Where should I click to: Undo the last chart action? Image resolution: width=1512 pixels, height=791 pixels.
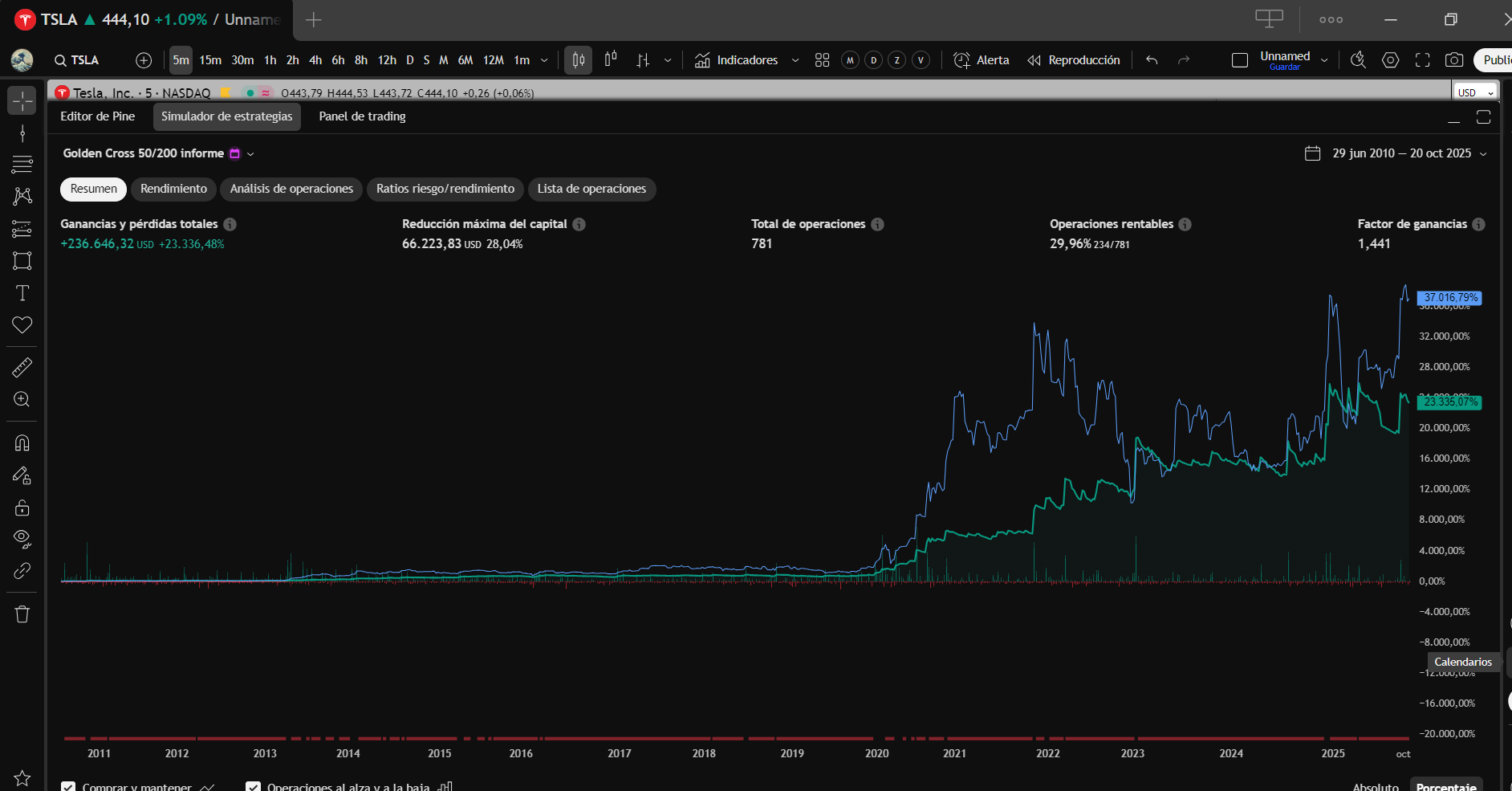1152,60
